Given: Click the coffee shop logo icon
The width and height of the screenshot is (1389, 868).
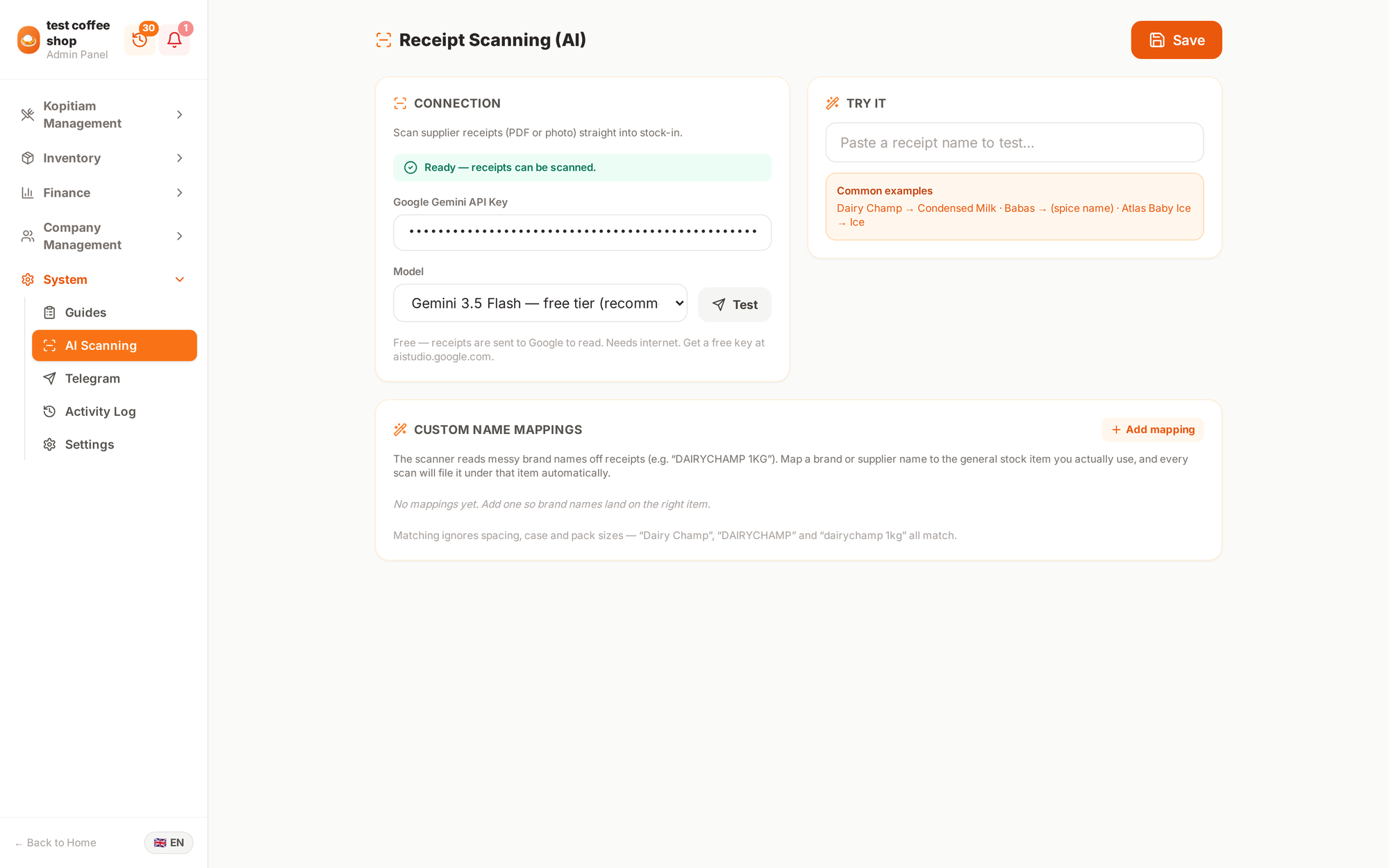Looking at the screenshot, I should 28,40.
